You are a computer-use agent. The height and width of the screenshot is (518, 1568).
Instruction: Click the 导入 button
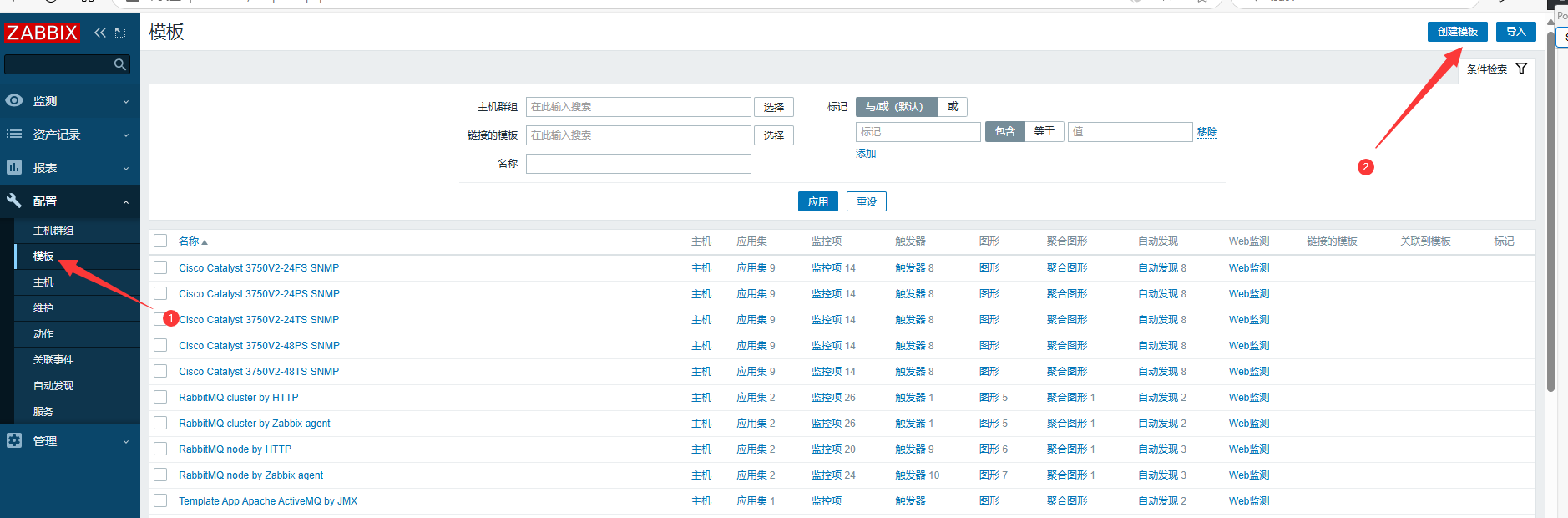coord(1516,32)
